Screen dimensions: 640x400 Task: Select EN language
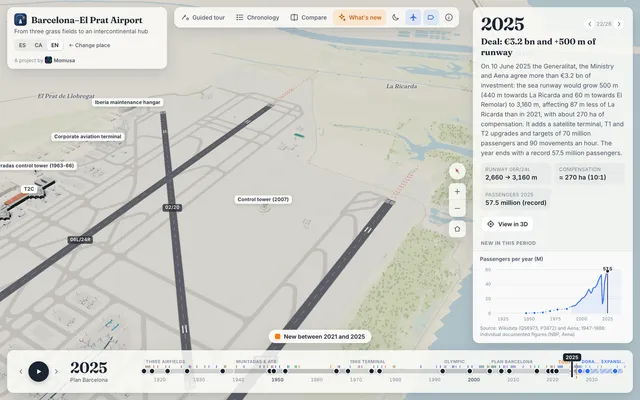point(55,45)
